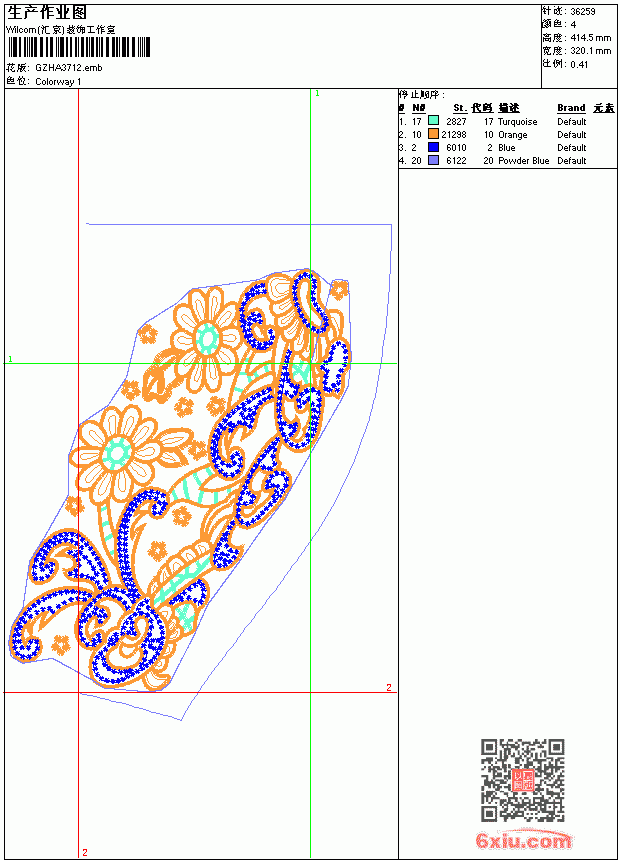Click the red marker 2 at bottom

point(85,852)
